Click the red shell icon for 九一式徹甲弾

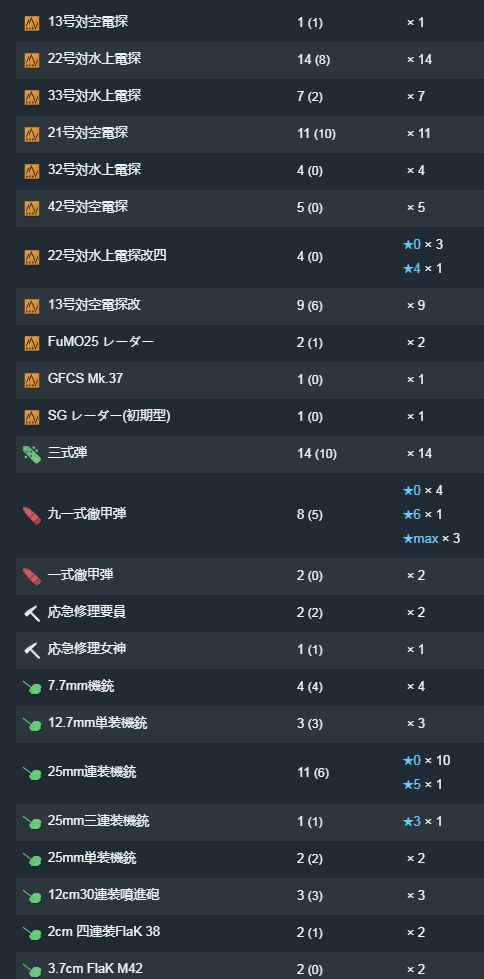click(x=32, y=515)
